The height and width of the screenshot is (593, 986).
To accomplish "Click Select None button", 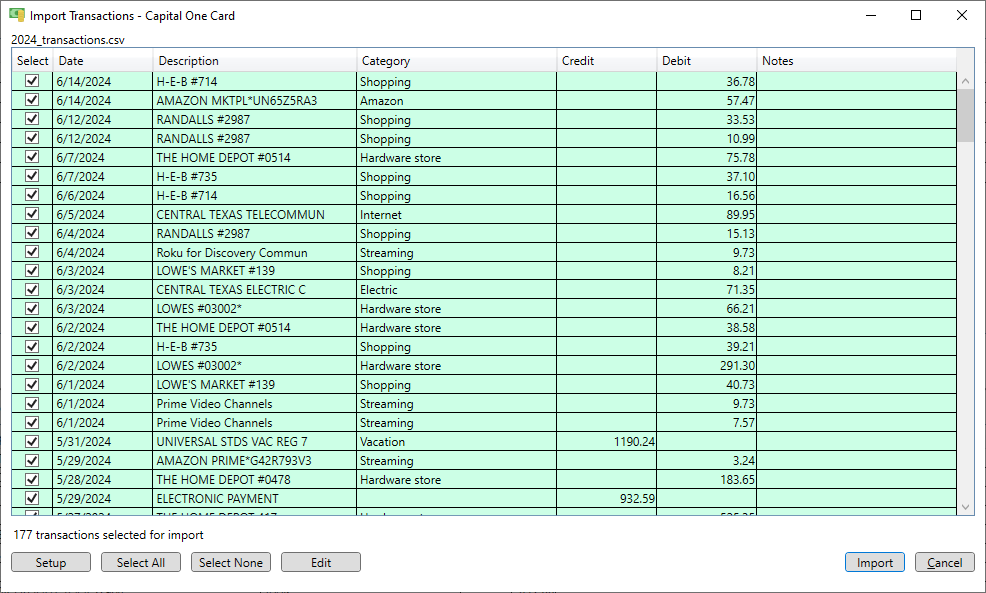I will (231, 562).
